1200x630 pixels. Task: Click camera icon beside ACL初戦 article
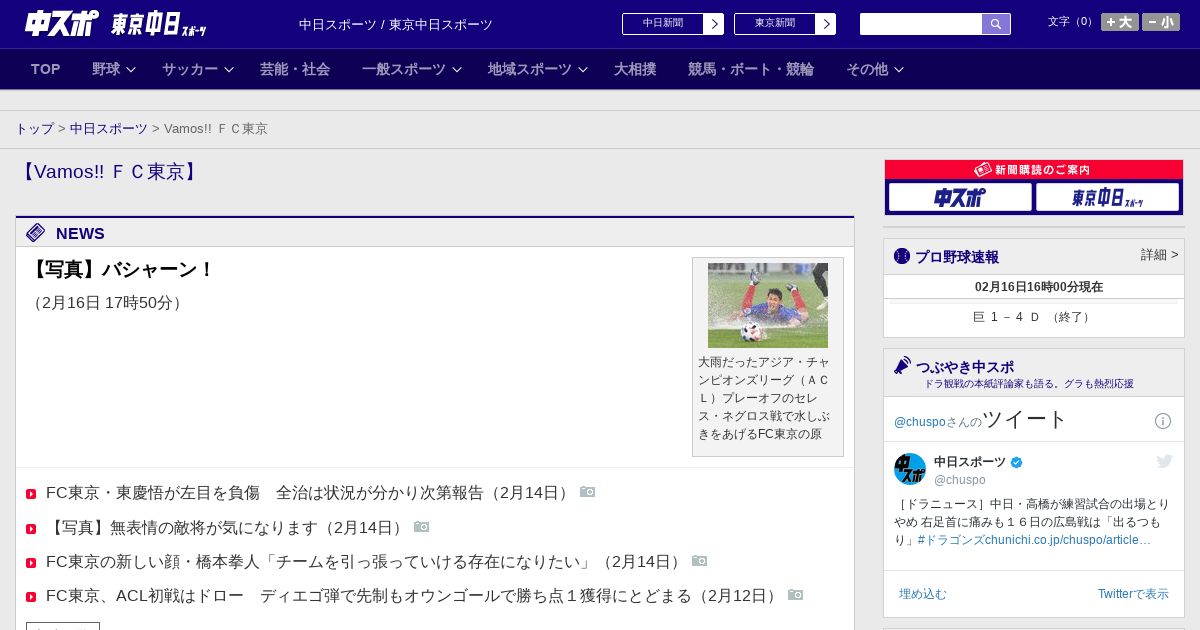[x=796, y=595]
